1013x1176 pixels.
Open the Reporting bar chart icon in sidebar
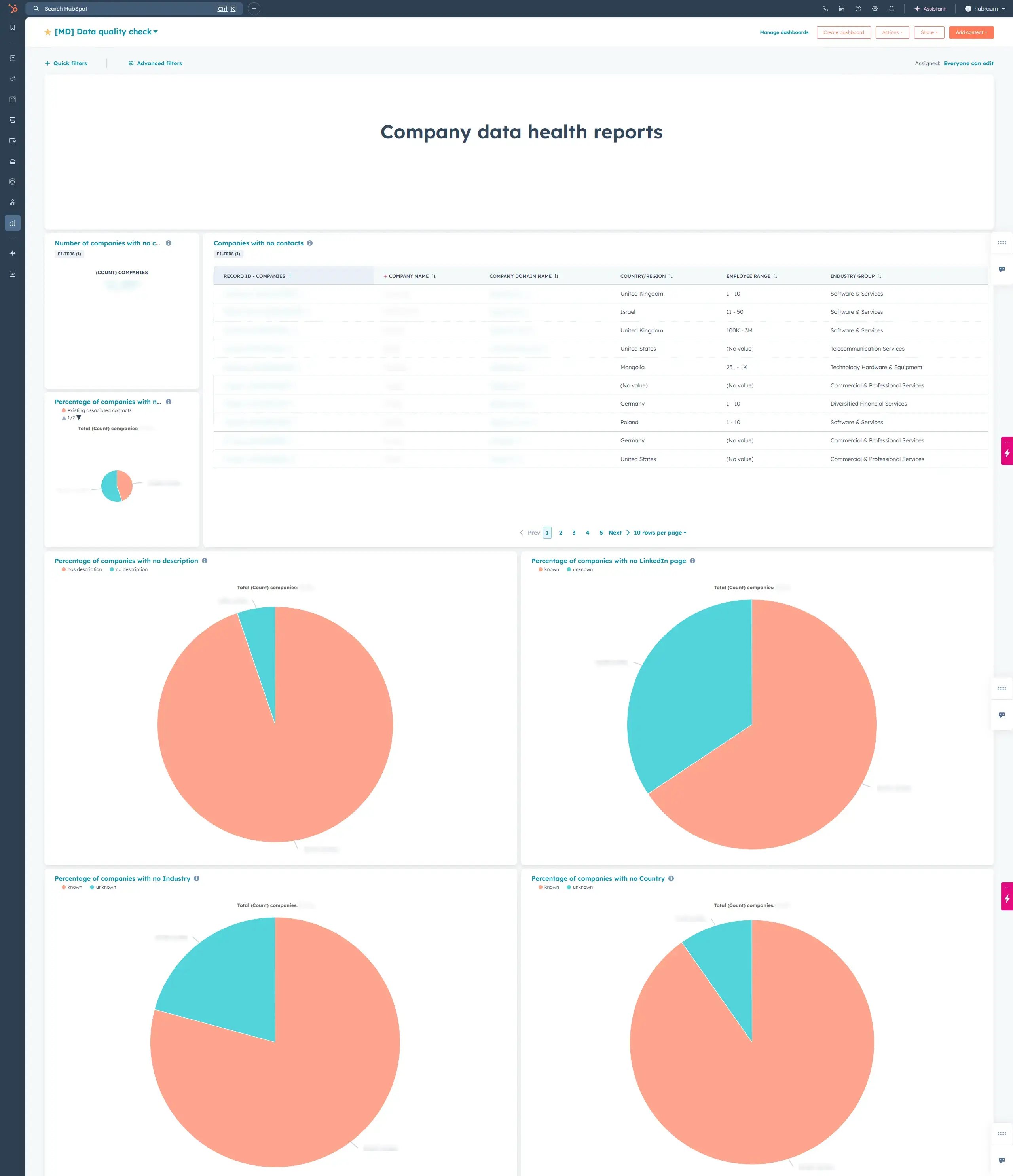tap(13, 222)
